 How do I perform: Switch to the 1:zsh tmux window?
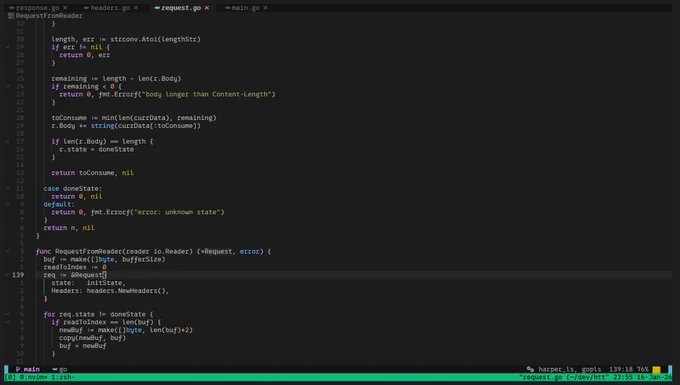(x=63, y=377)
